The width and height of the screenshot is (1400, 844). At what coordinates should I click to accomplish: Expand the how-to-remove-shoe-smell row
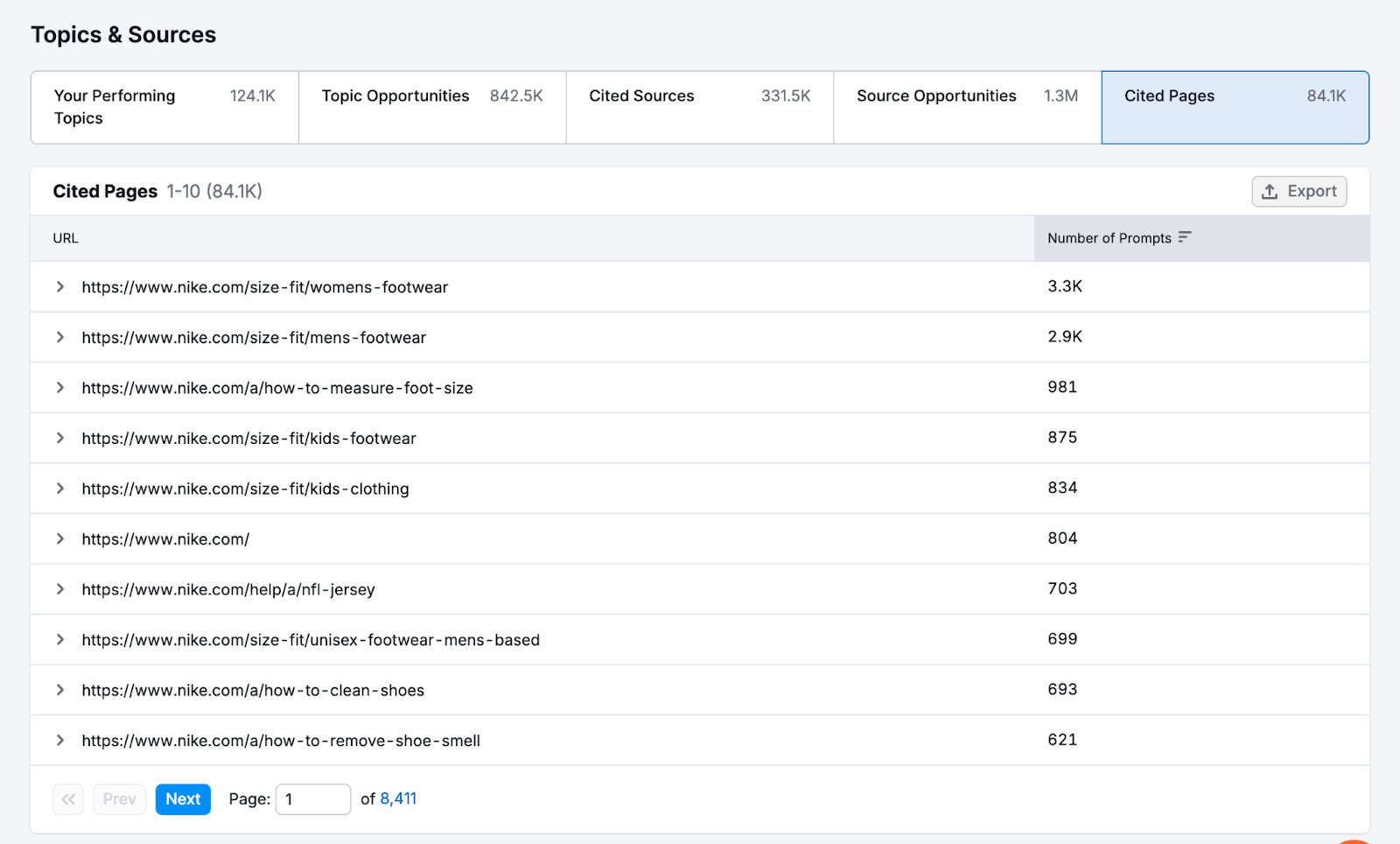[59, 740]
